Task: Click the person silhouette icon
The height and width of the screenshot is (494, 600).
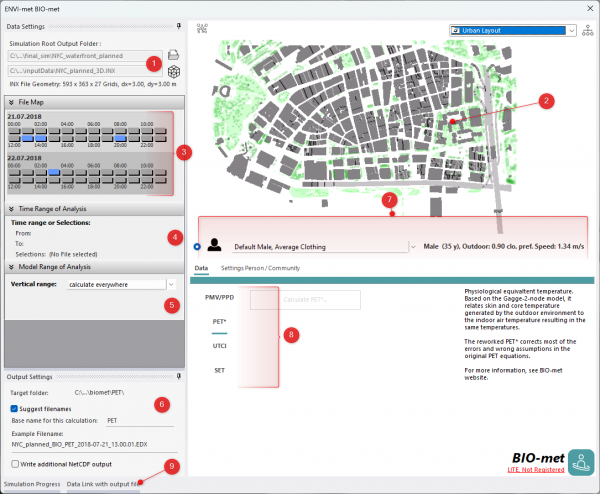Action: point(216,245)
